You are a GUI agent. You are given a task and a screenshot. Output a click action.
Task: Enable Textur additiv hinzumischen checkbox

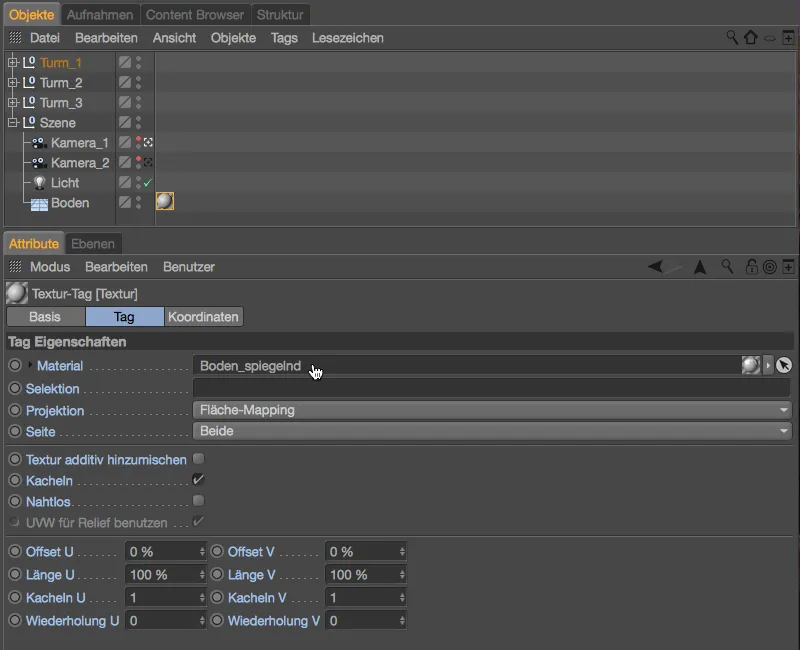pos(198,459)
